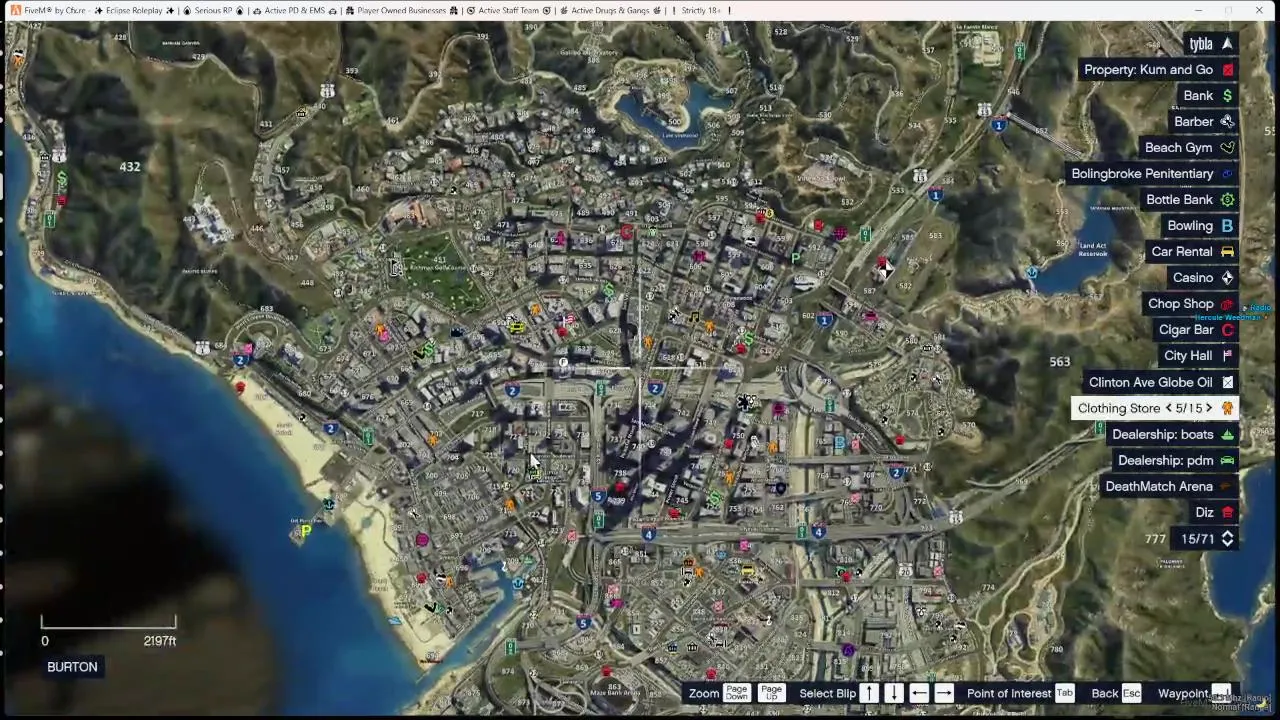
Task: Select the Dealership: boats green boat icon
Action: click(x=1227, y=434)
